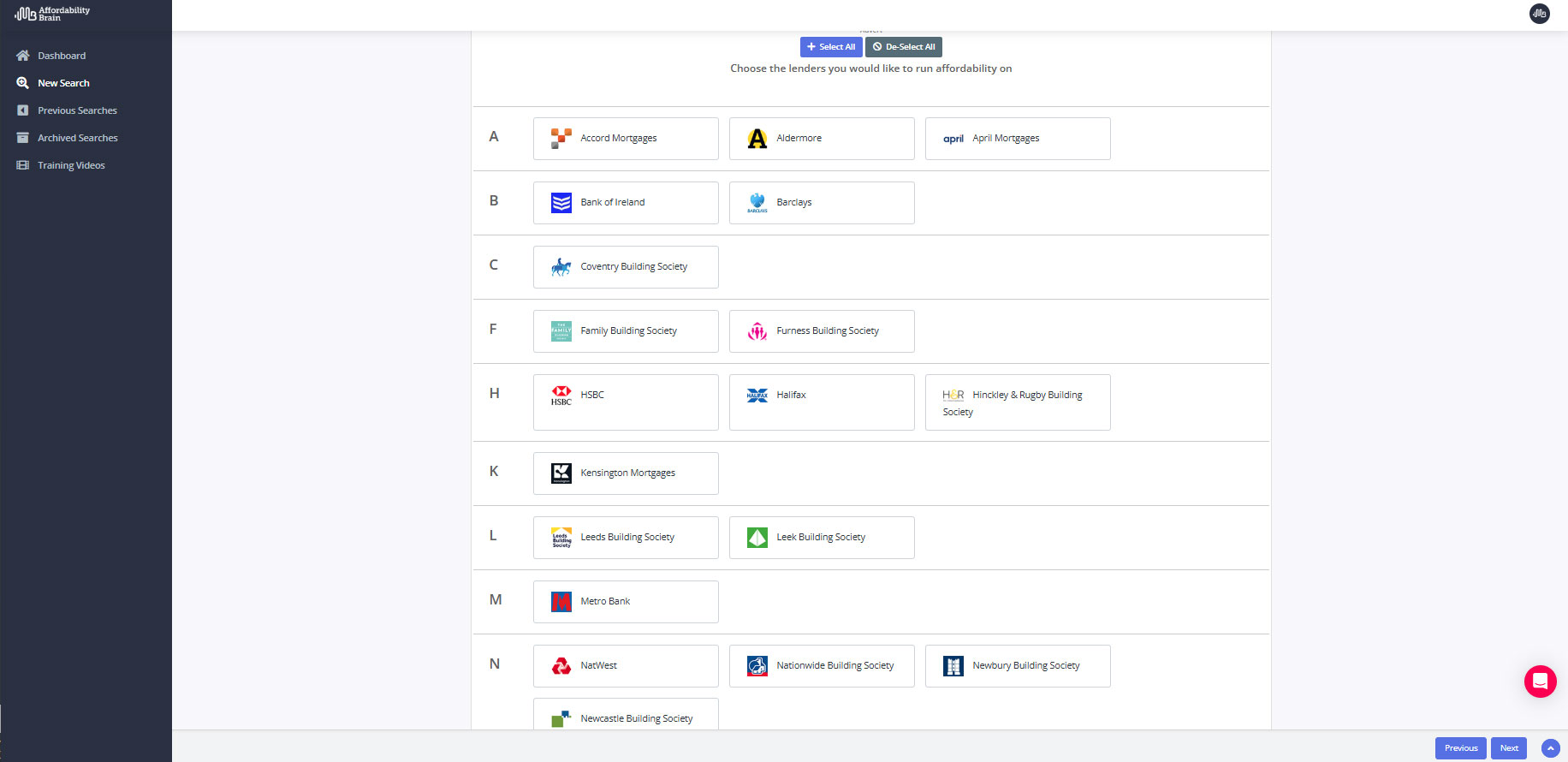Select the Newcastle Building Society lender
Viewport: 1568px width, 762px height.
[x=626, y=714]
